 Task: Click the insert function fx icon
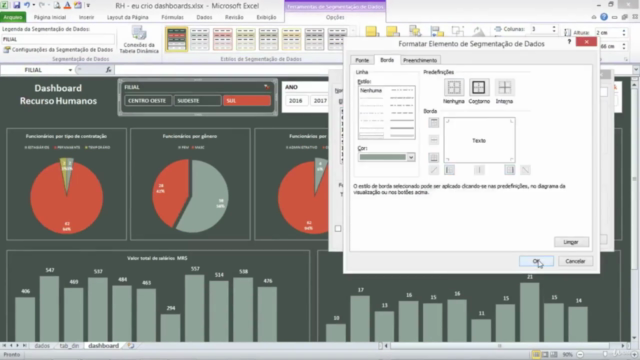click(x=109, y=70)
